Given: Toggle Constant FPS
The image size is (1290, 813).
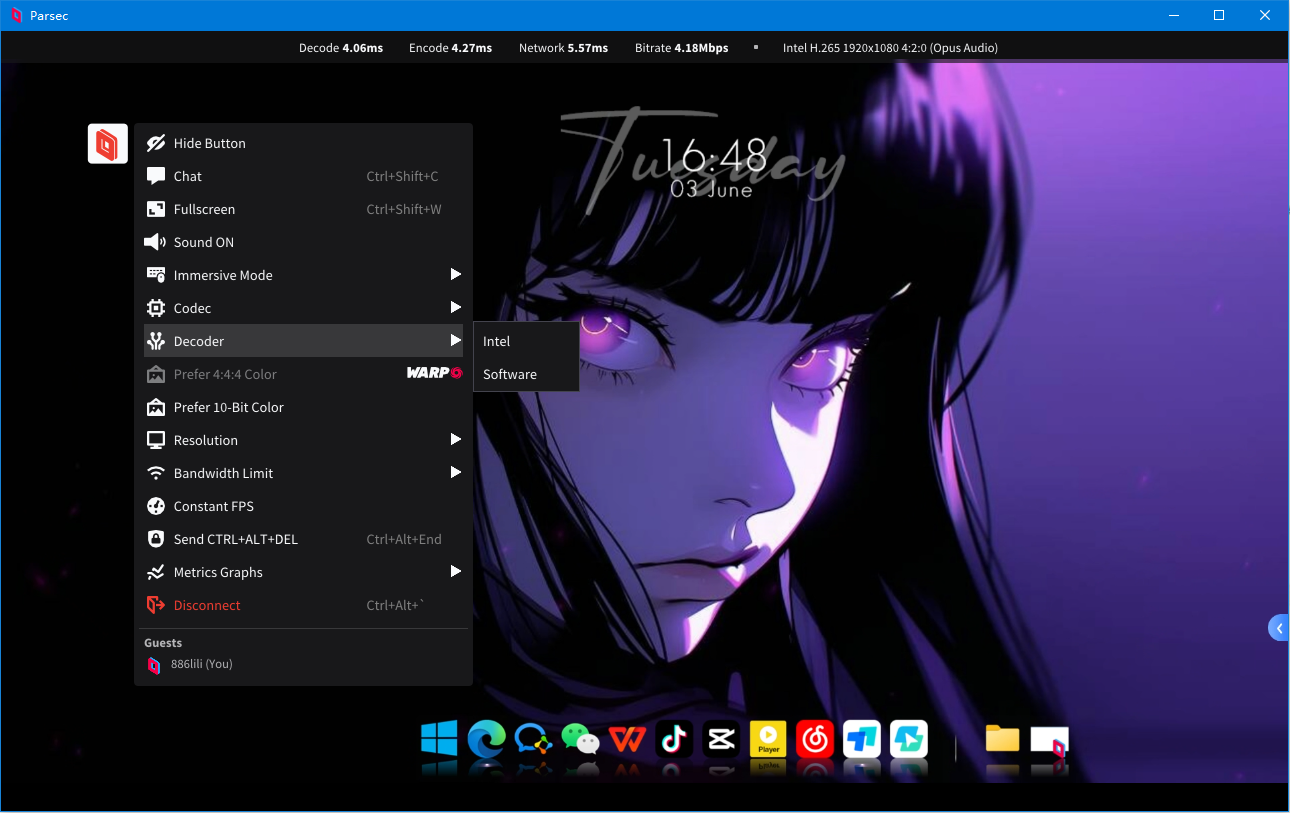Looking at the screenshot, I should (x=303, y=506).
